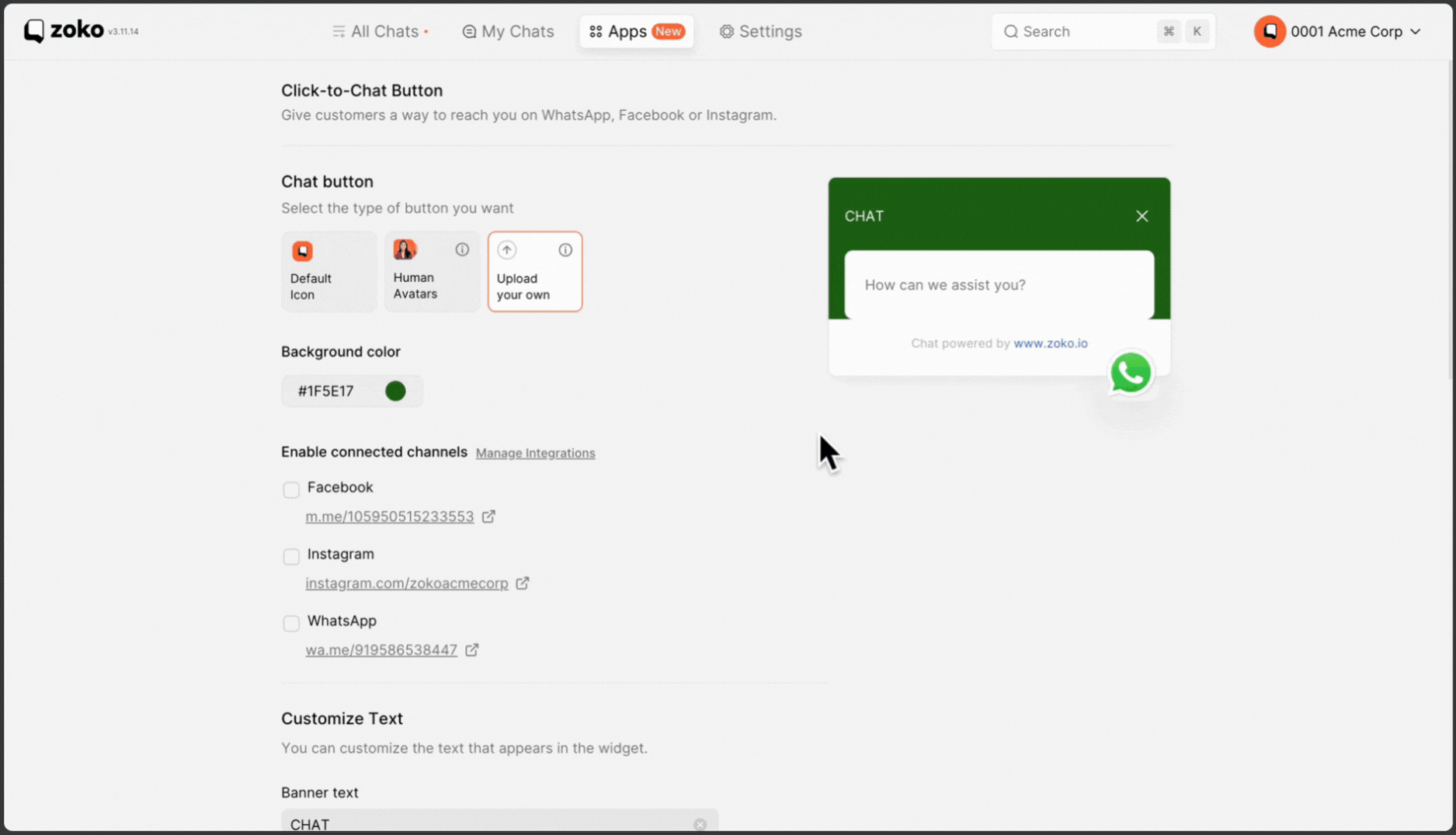
Task: Open the instagram.com/zokoacmecorp link
Action: click(x=407, y=583)
